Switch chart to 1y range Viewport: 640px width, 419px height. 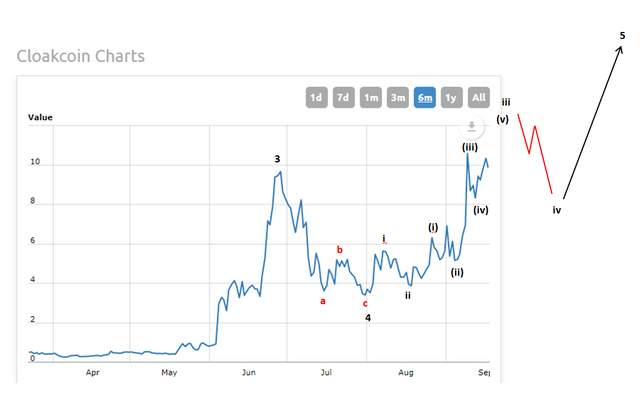452,97
